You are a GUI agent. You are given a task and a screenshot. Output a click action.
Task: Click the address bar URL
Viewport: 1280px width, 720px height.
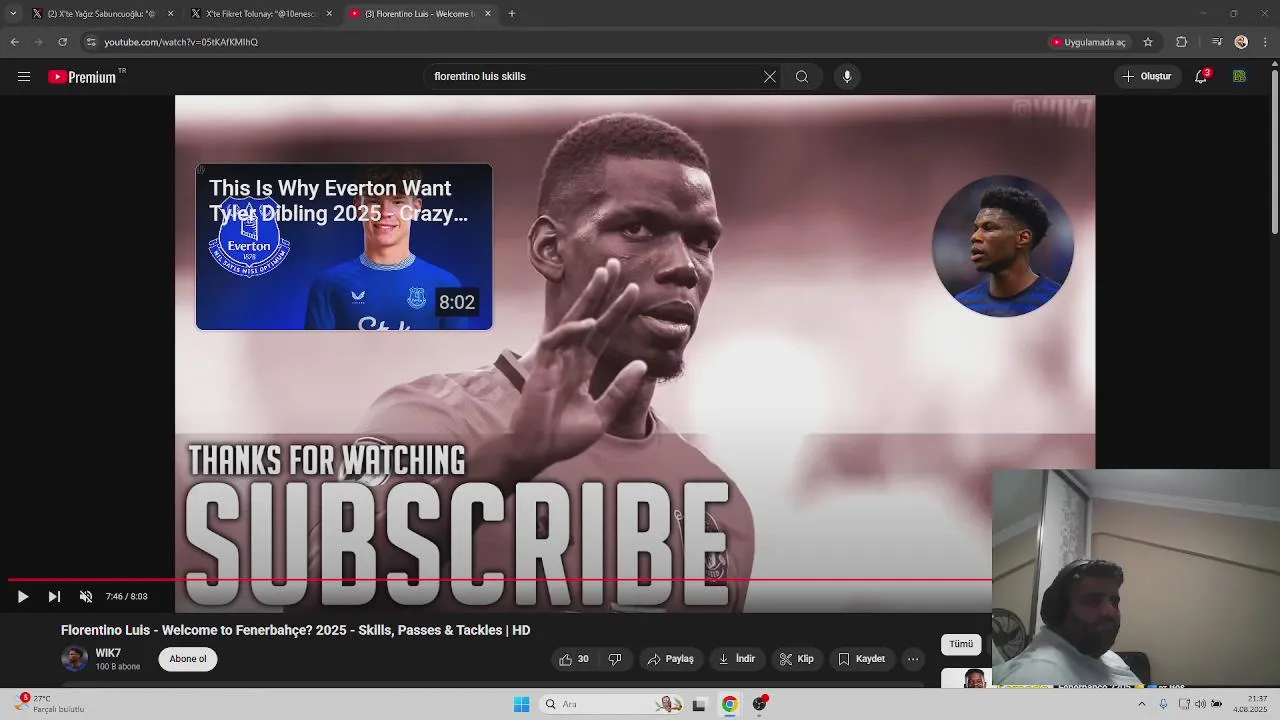181,42
